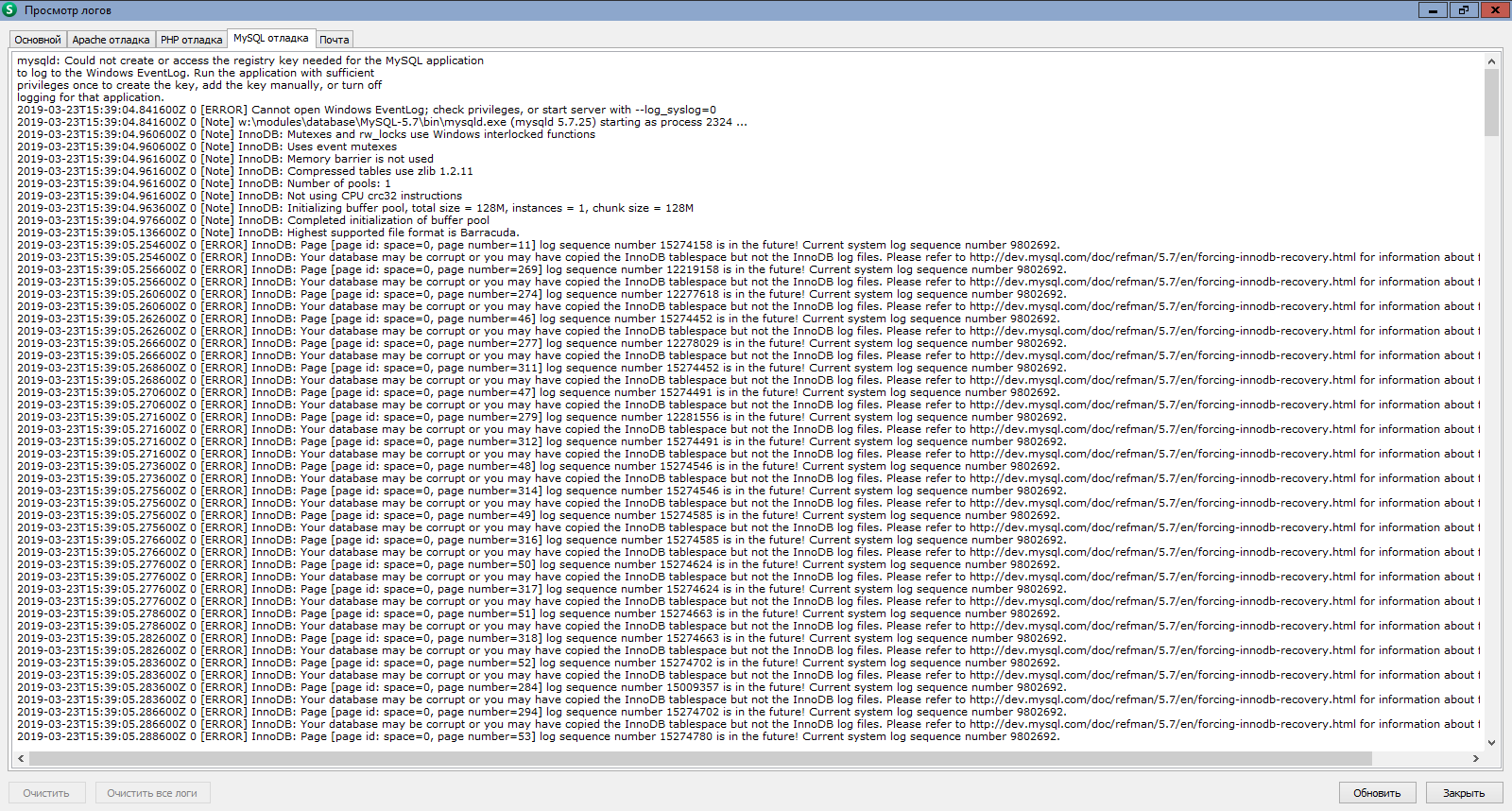Switch to the Основной tab
The width and height of the screenshot is (1512, 811).
[x=38, y=40]
